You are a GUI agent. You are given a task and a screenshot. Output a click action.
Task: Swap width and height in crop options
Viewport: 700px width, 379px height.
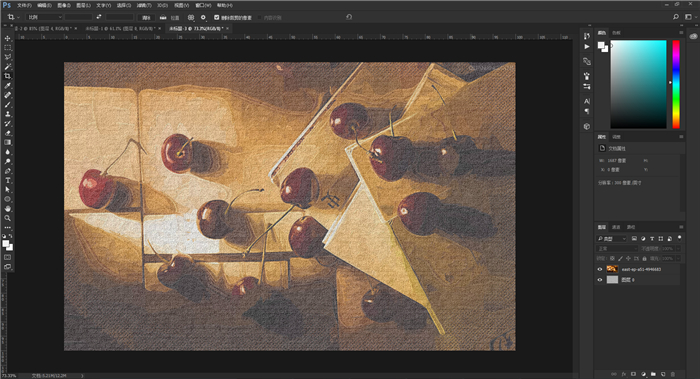[x=99, y=17]
